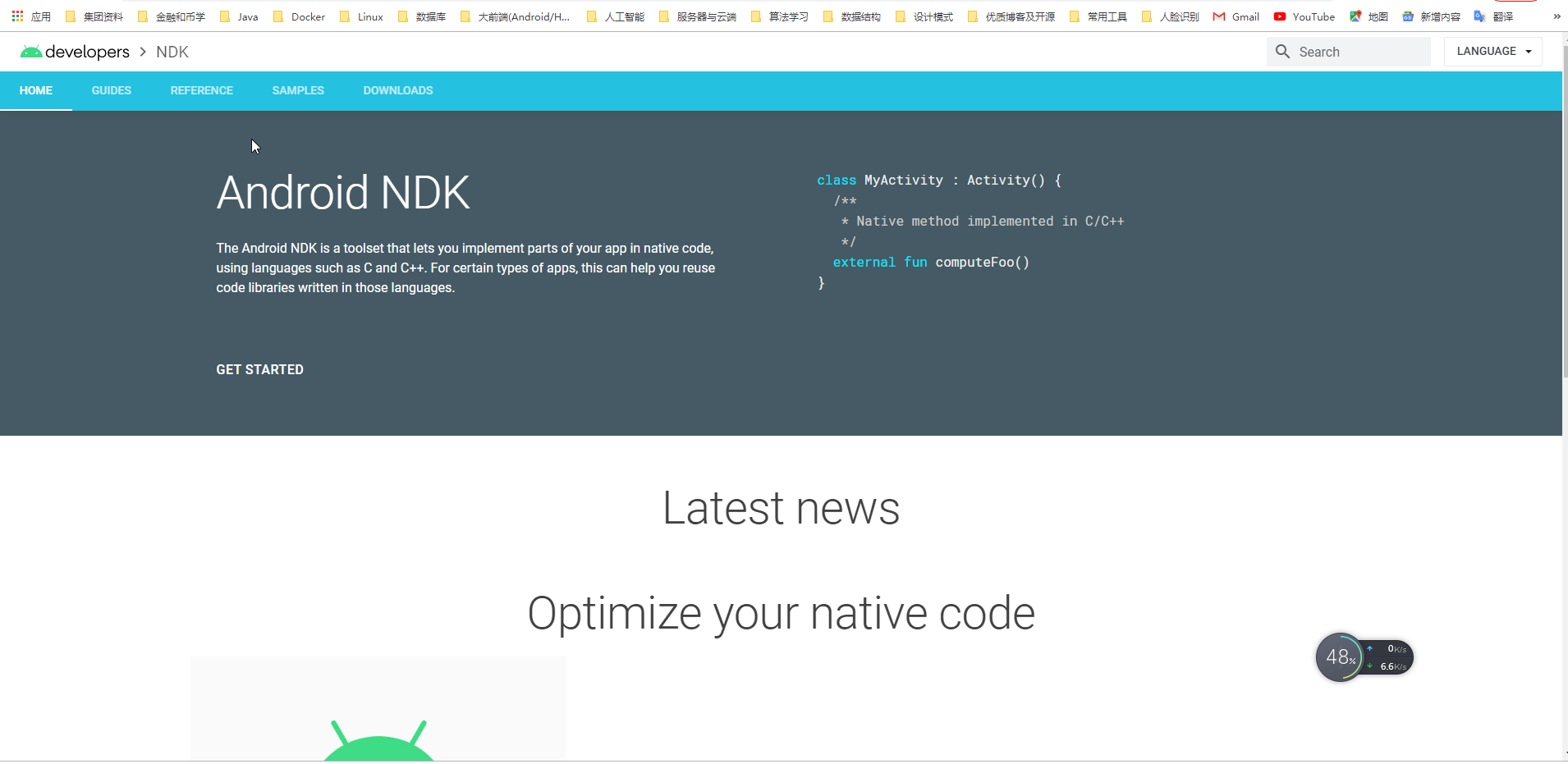Open the Gmail bookmark

[1236, 16]
